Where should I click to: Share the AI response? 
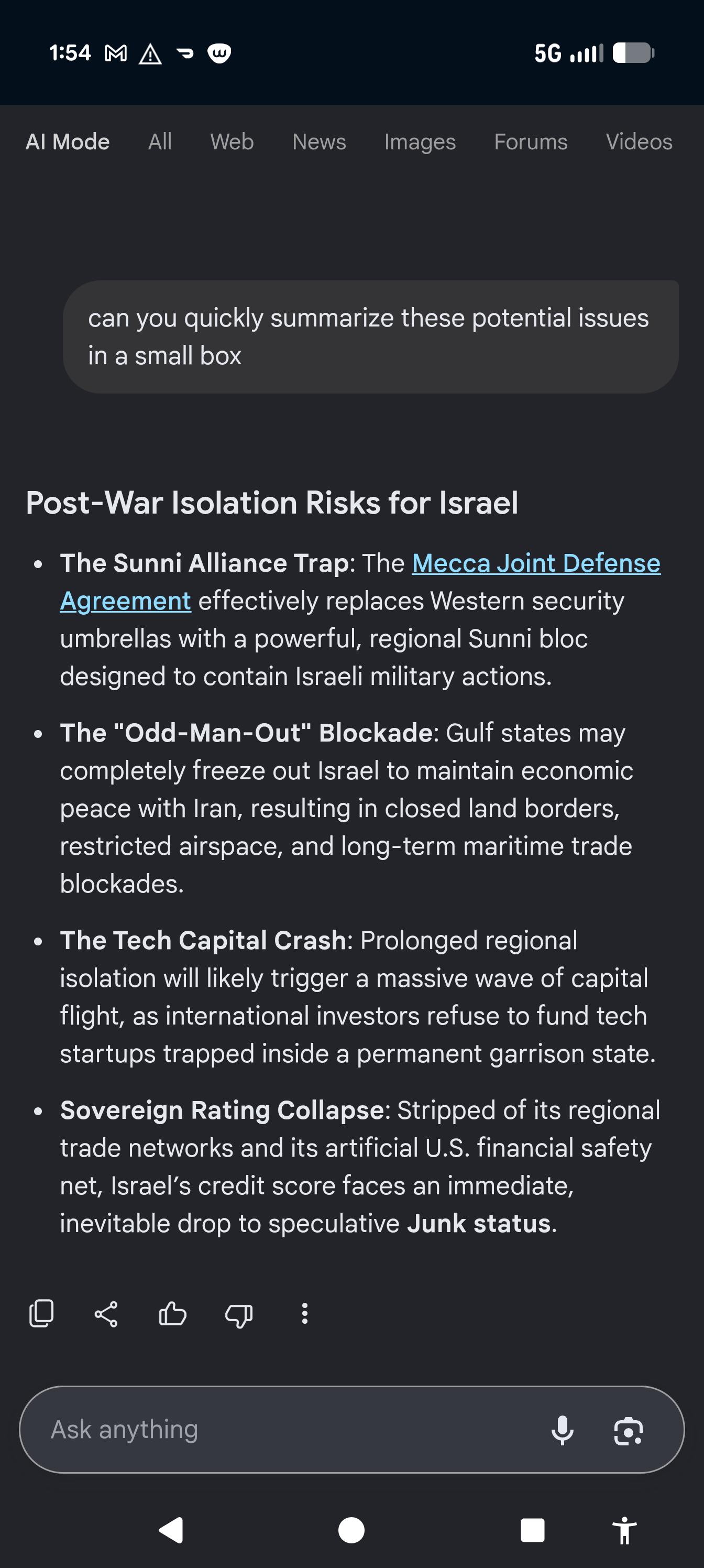(106, 1314)
